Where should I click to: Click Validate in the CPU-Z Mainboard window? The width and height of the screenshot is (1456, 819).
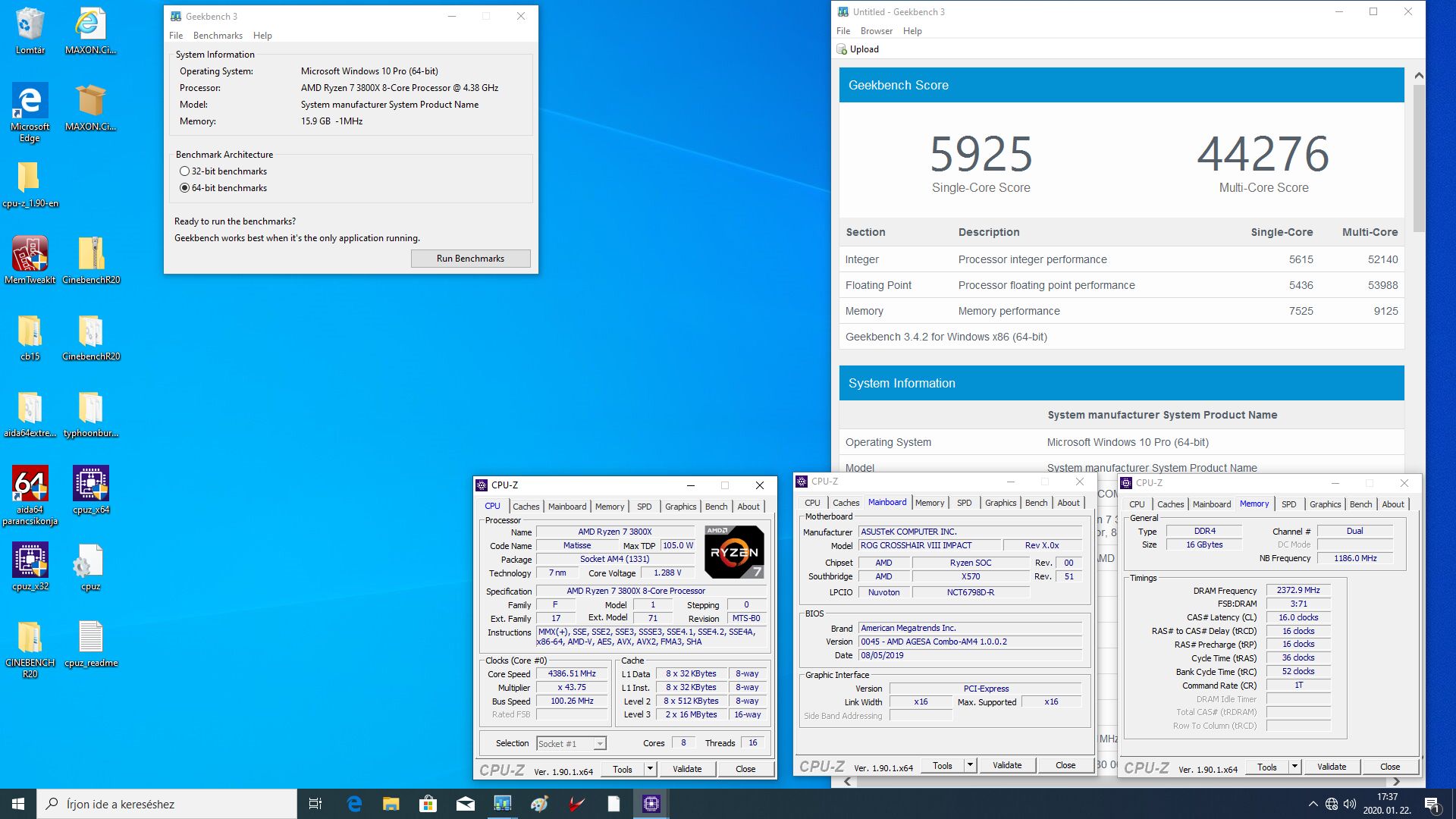pyautogui.click(x=1007, y=765)
